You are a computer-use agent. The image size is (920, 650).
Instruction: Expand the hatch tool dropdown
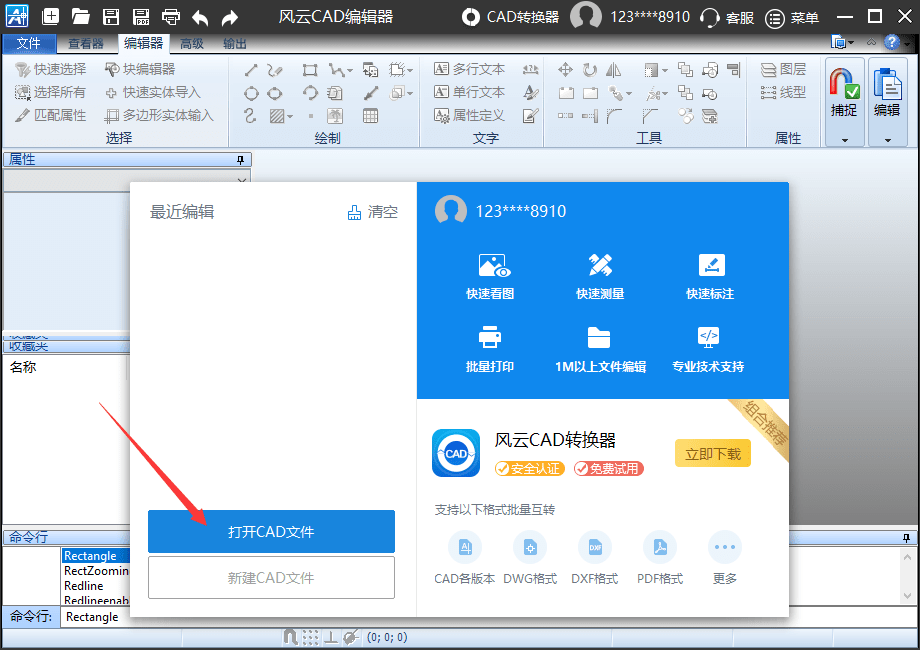point(290,117)
